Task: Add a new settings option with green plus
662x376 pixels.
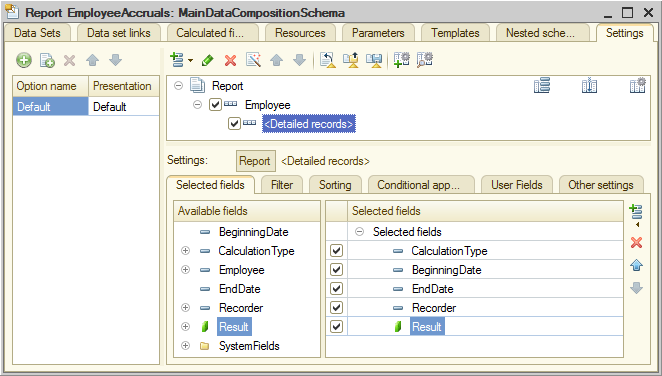Action: coord(24,60)
